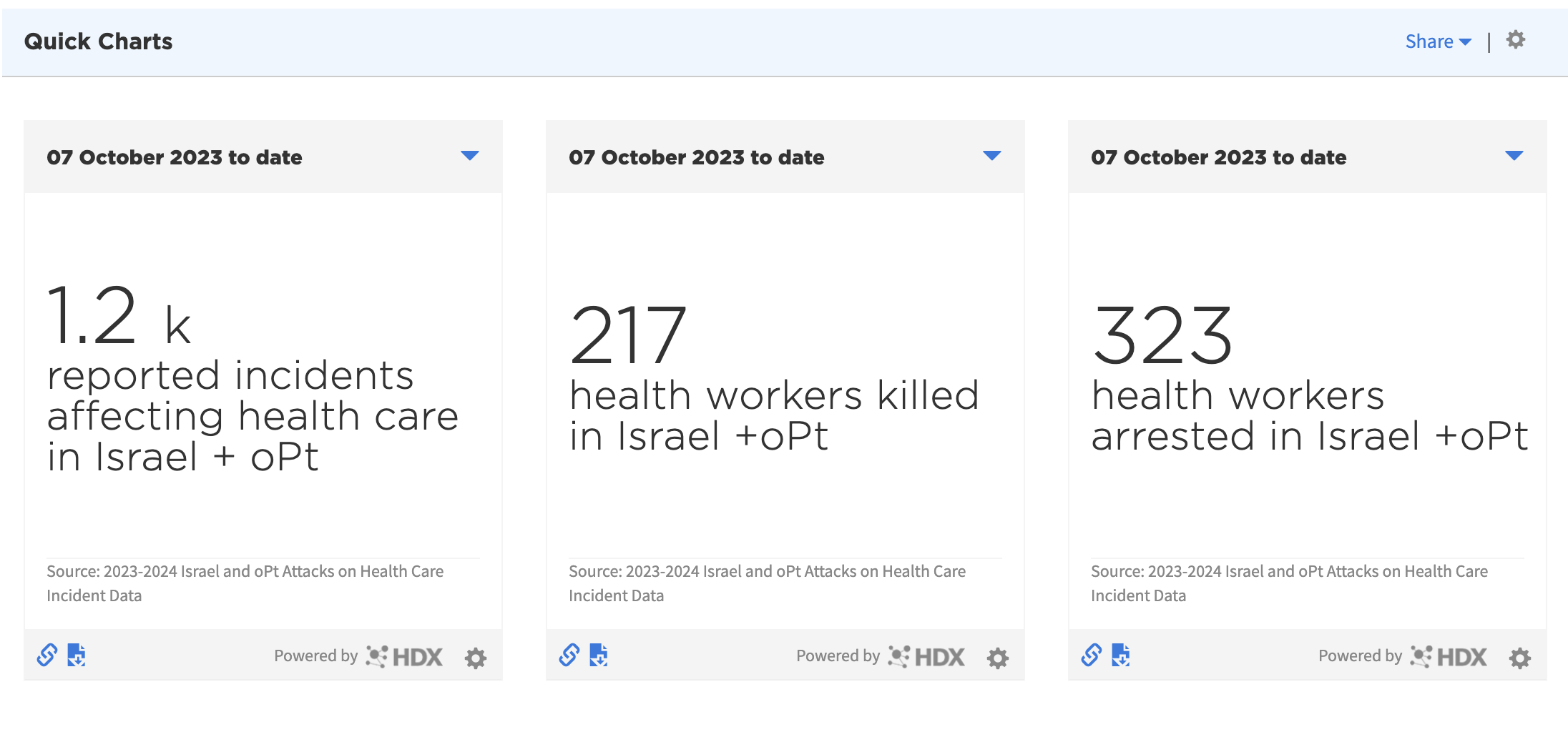The height and width of the screenshot is (732, 1568).
Task: Click HDX logo on reported incidents card
Action: pyautogui.click(x=405, y=656)
